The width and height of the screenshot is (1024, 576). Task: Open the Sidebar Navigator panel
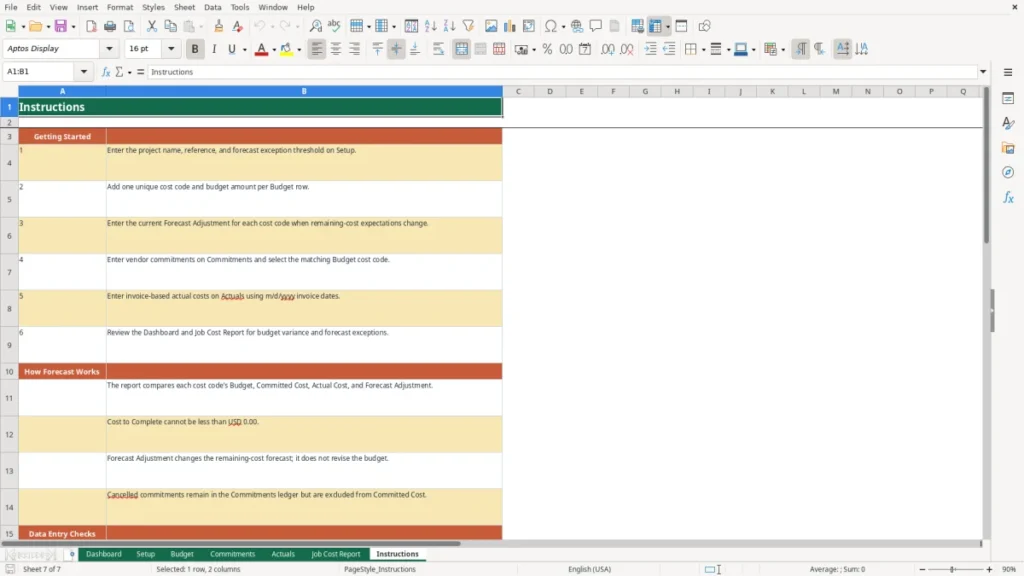pos(1008,172)
